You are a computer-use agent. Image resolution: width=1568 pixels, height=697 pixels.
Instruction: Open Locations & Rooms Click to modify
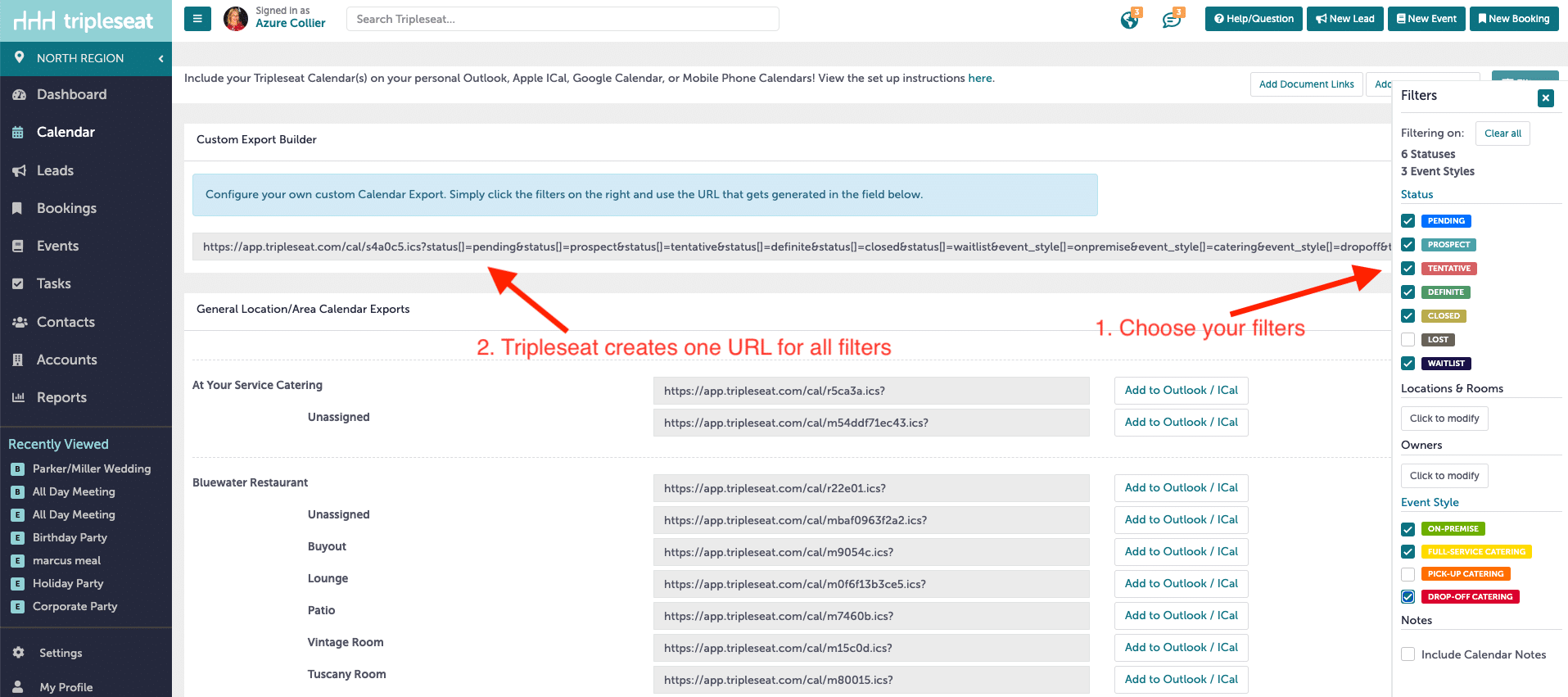[x=1444, y=419]
